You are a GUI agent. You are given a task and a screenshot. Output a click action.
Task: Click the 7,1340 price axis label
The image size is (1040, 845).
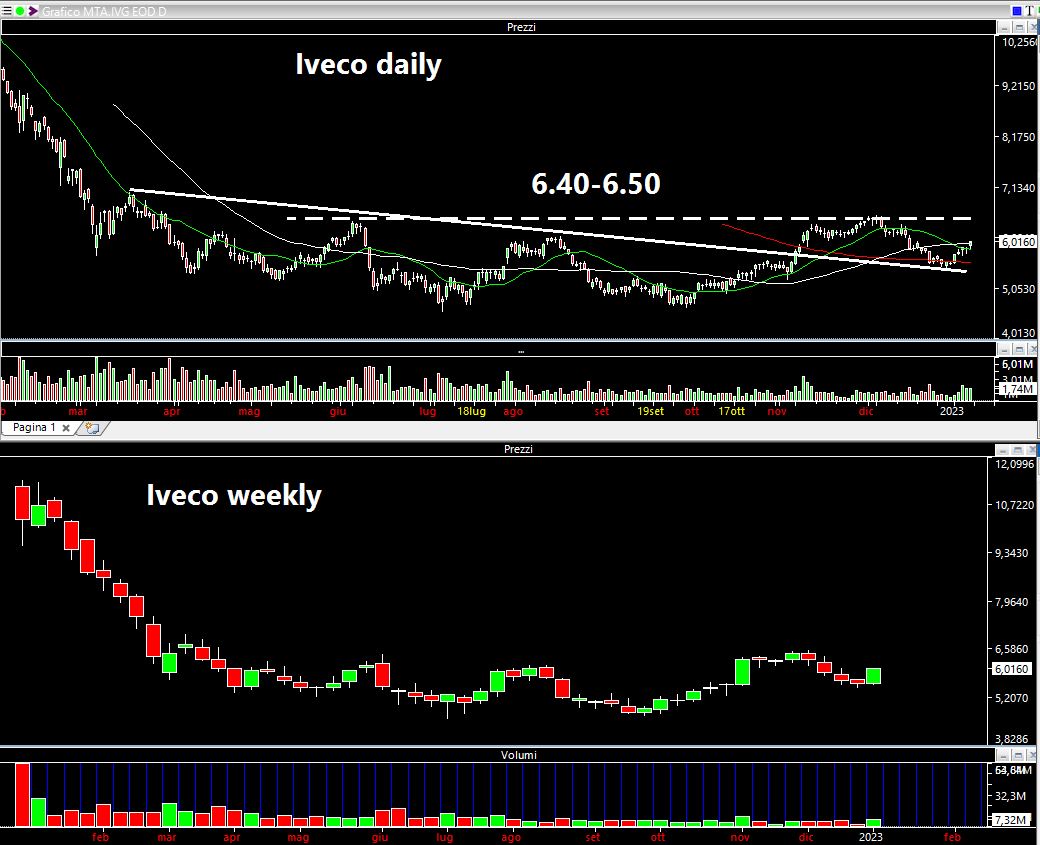tap(1018, 188)
